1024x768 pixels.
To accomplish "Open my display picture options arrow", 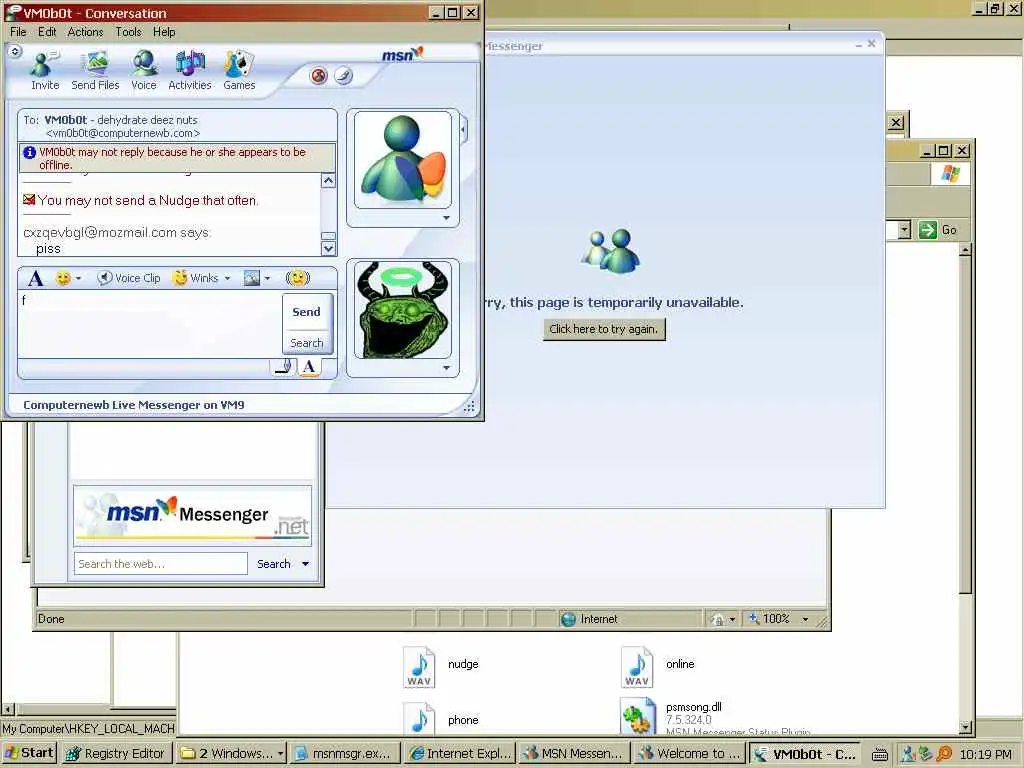I will pos(447,368).
